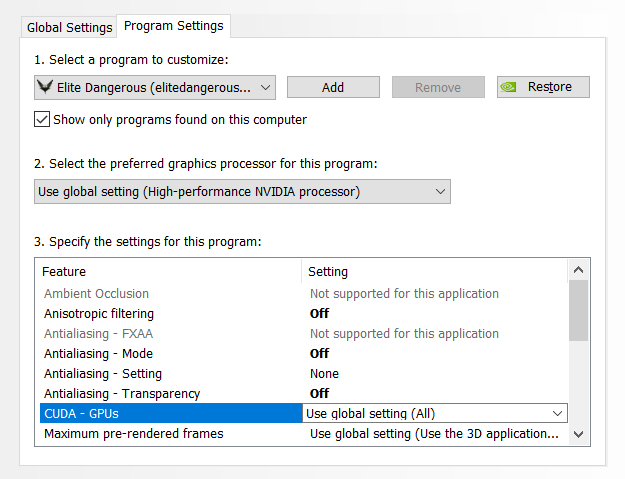The height and width of the screenshot is (479, 625).
Task: Open the Elite Dangerous program dropdown
Action: 155,87
